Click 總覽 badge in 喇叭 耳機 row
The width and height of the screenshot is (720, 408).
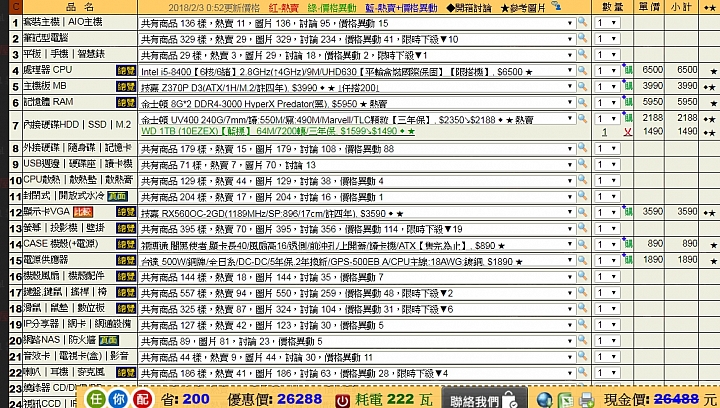coord(126,372)
